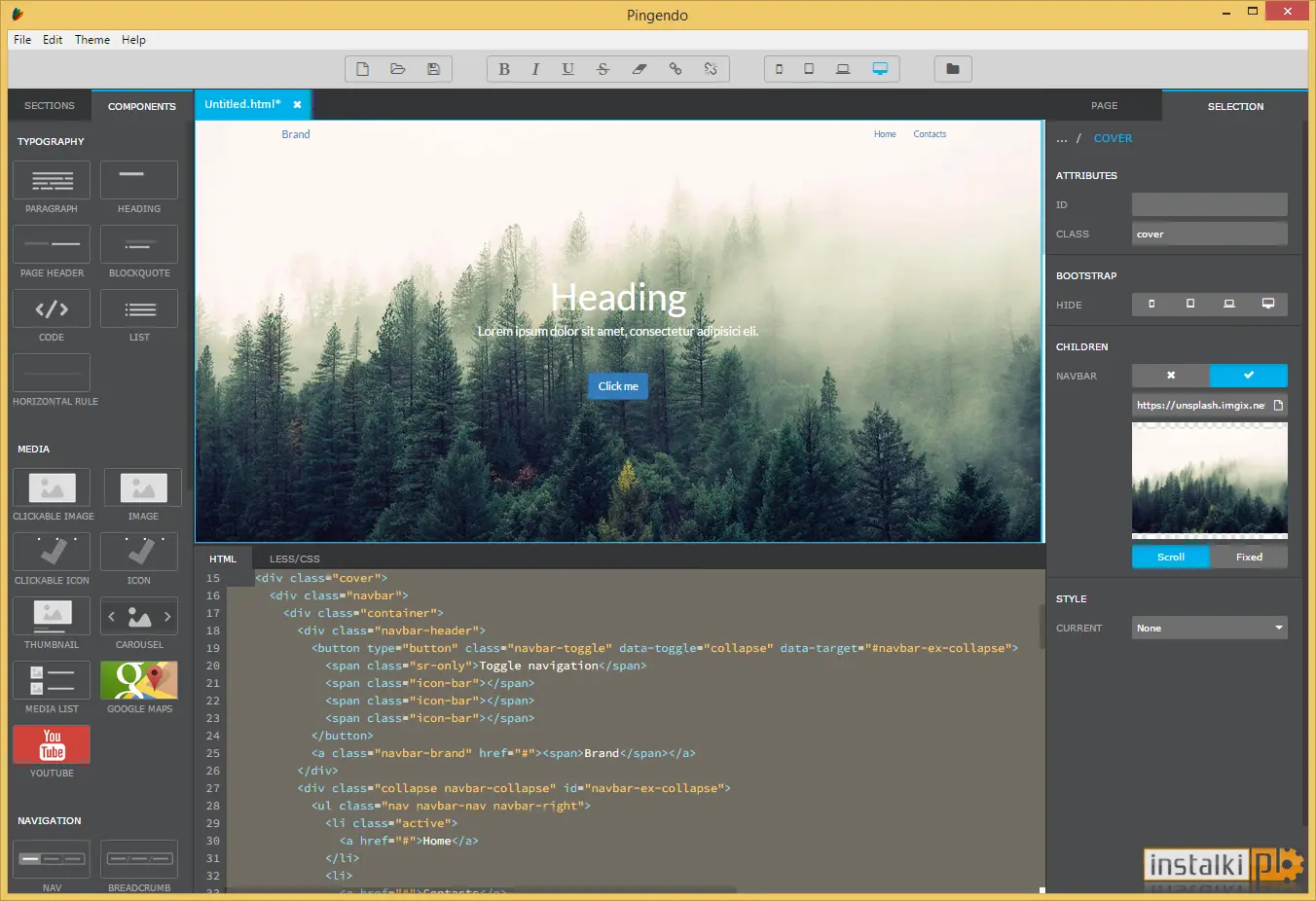Screen dimensions: 1316x901
Task: Save the document with floppy icon
Action: [433, 69]
